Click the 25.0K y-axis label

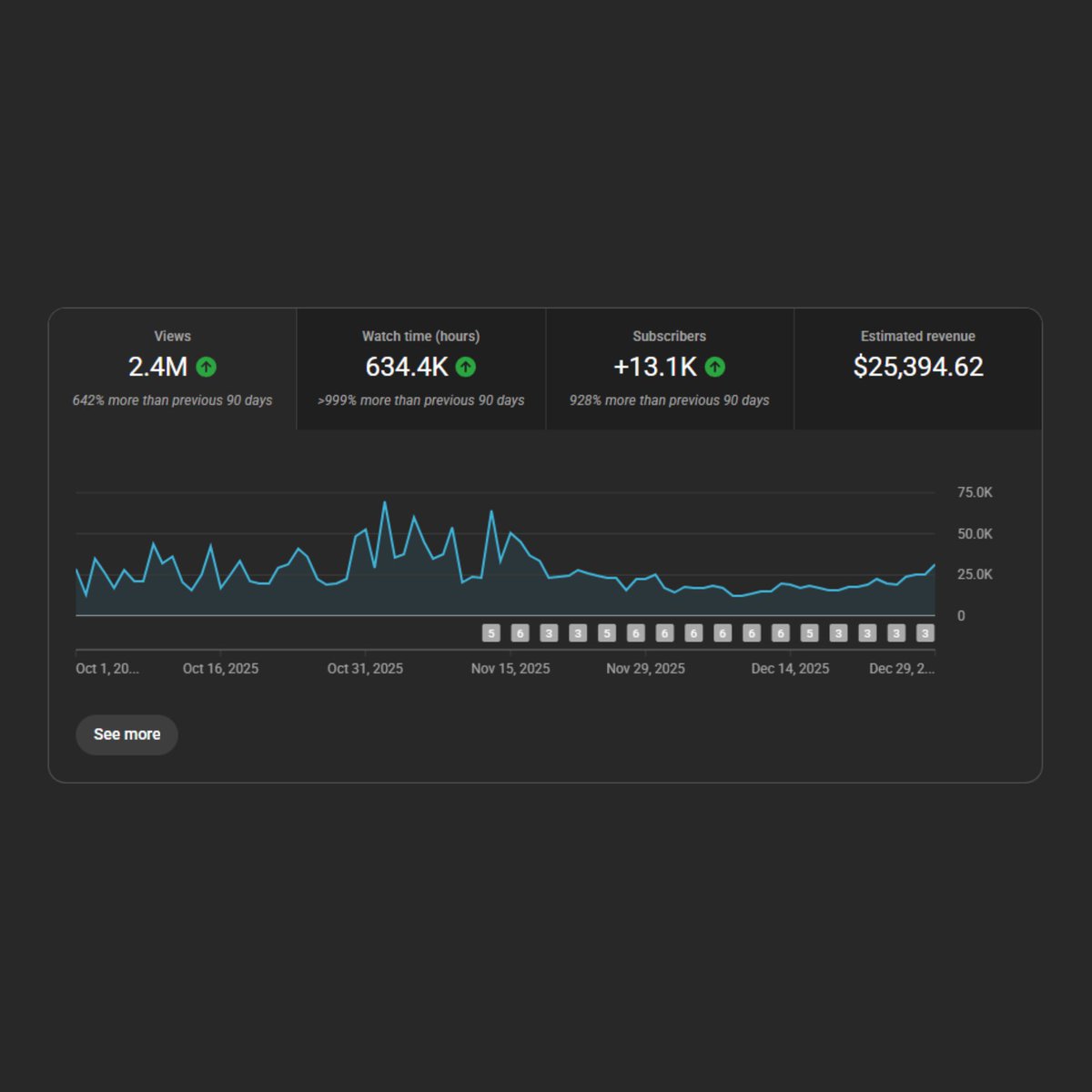tap(975, 574)
